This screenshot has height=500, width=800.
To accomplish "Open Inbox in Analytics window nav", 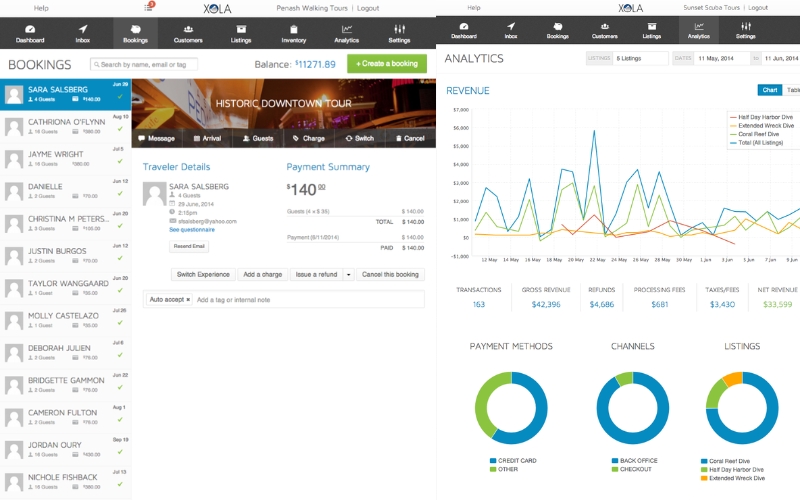I will coord(511,30).
